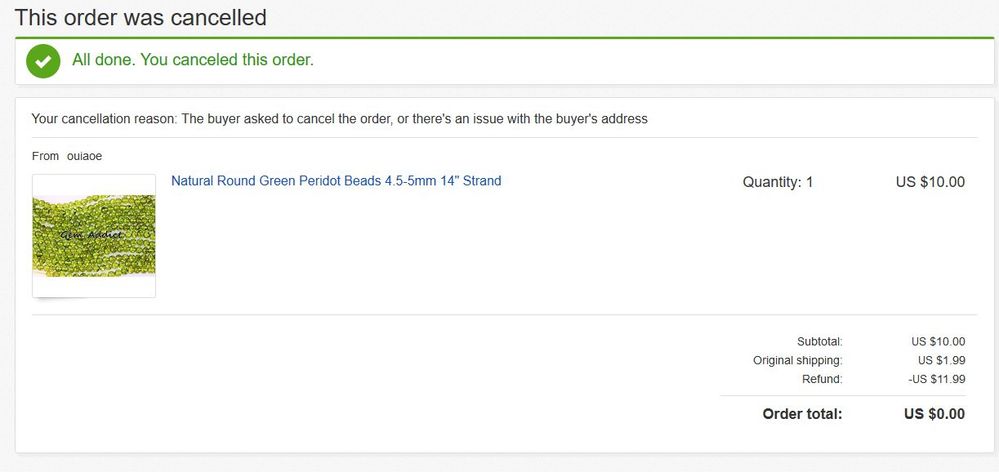The height and width of the screenshot is (472, 999).
Task: Click the Original shipping label
Action: pyautogui.click(x=798, y=361)
